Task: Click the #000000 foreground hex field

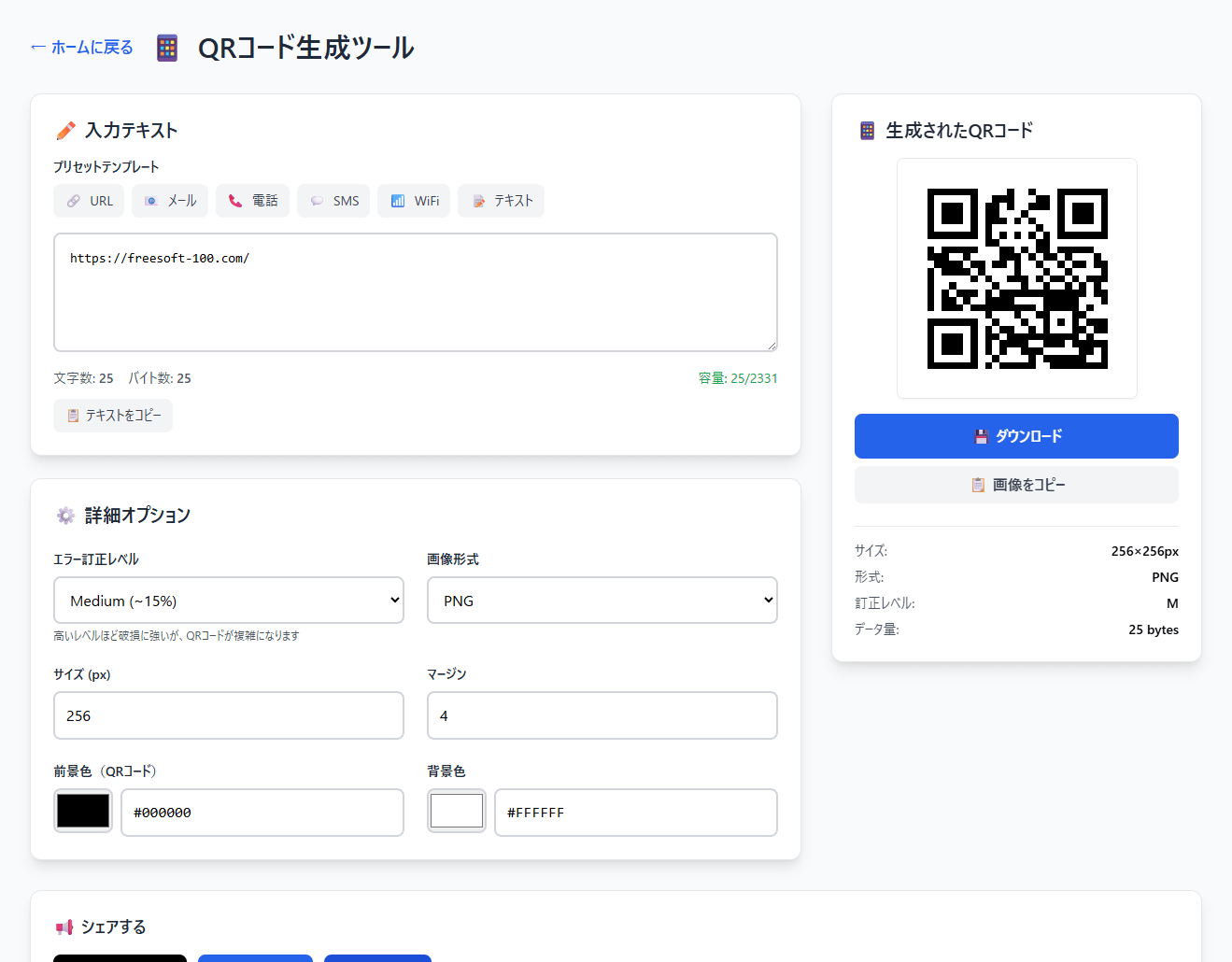Action: (262, 813)
